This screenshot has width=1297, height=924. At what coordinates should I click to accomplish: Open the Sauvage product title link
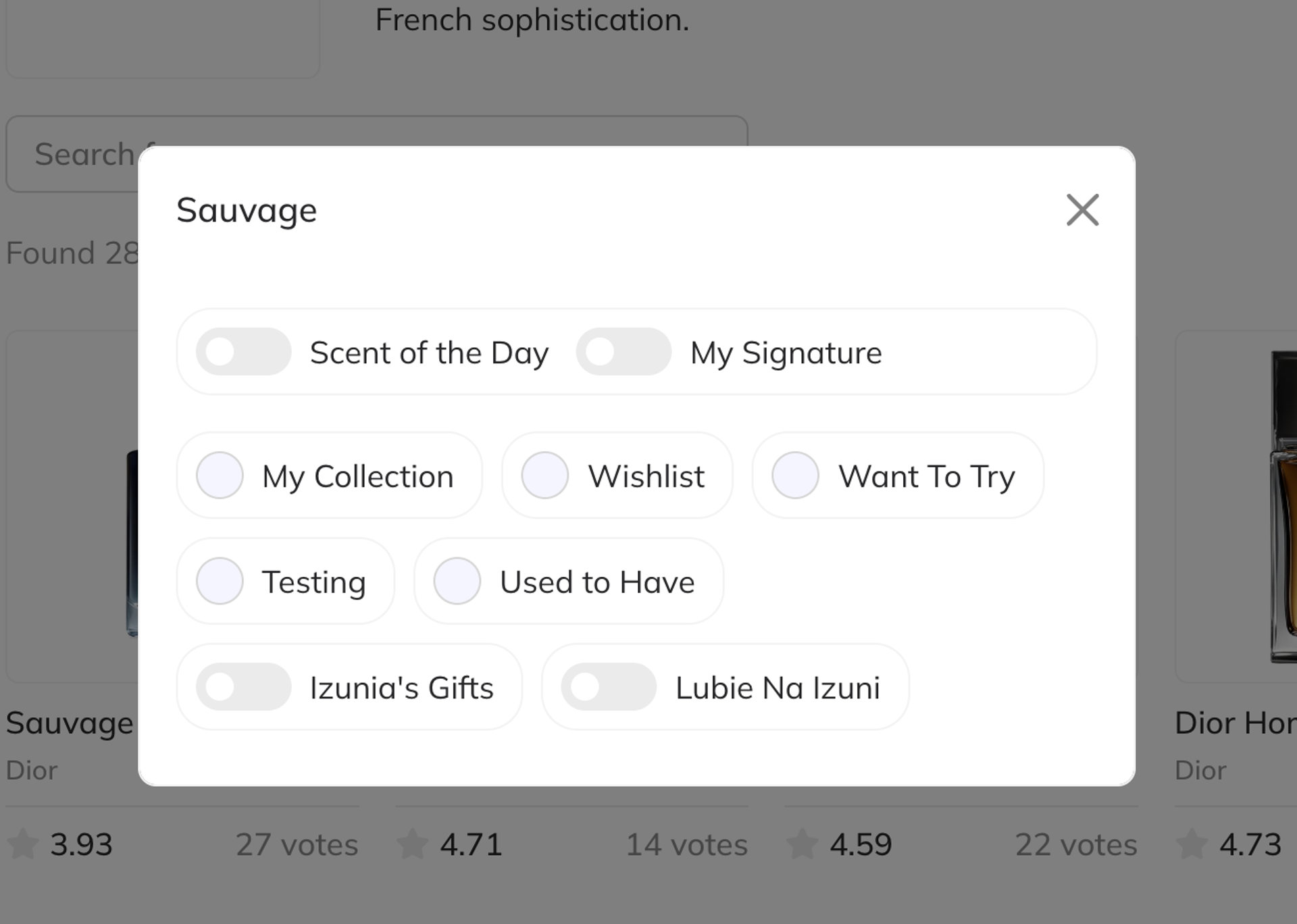pyautogui.click(x=70, y=723)
